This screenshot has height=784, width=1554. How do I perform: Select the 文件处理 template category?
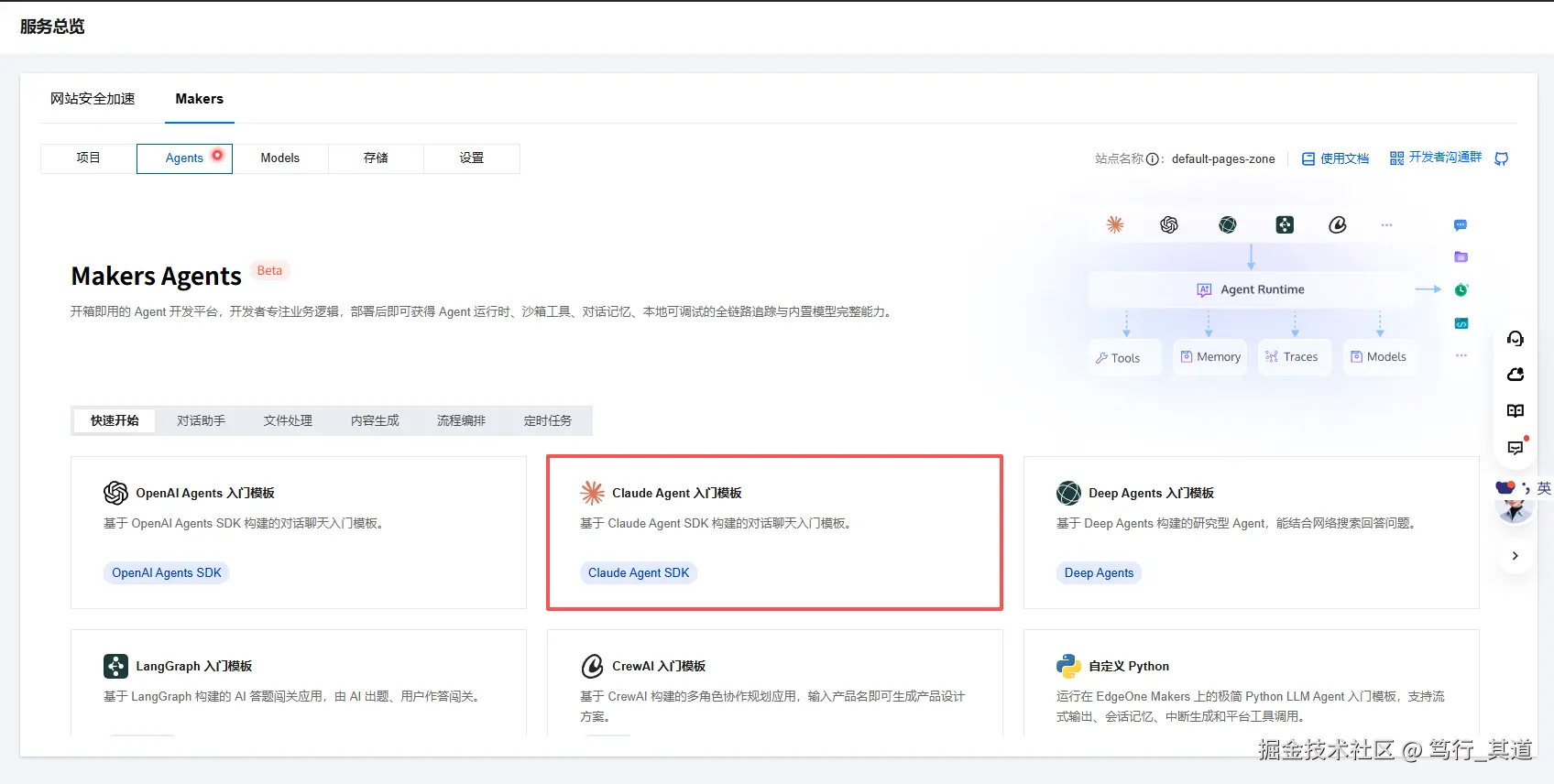[x=288, y=420]
